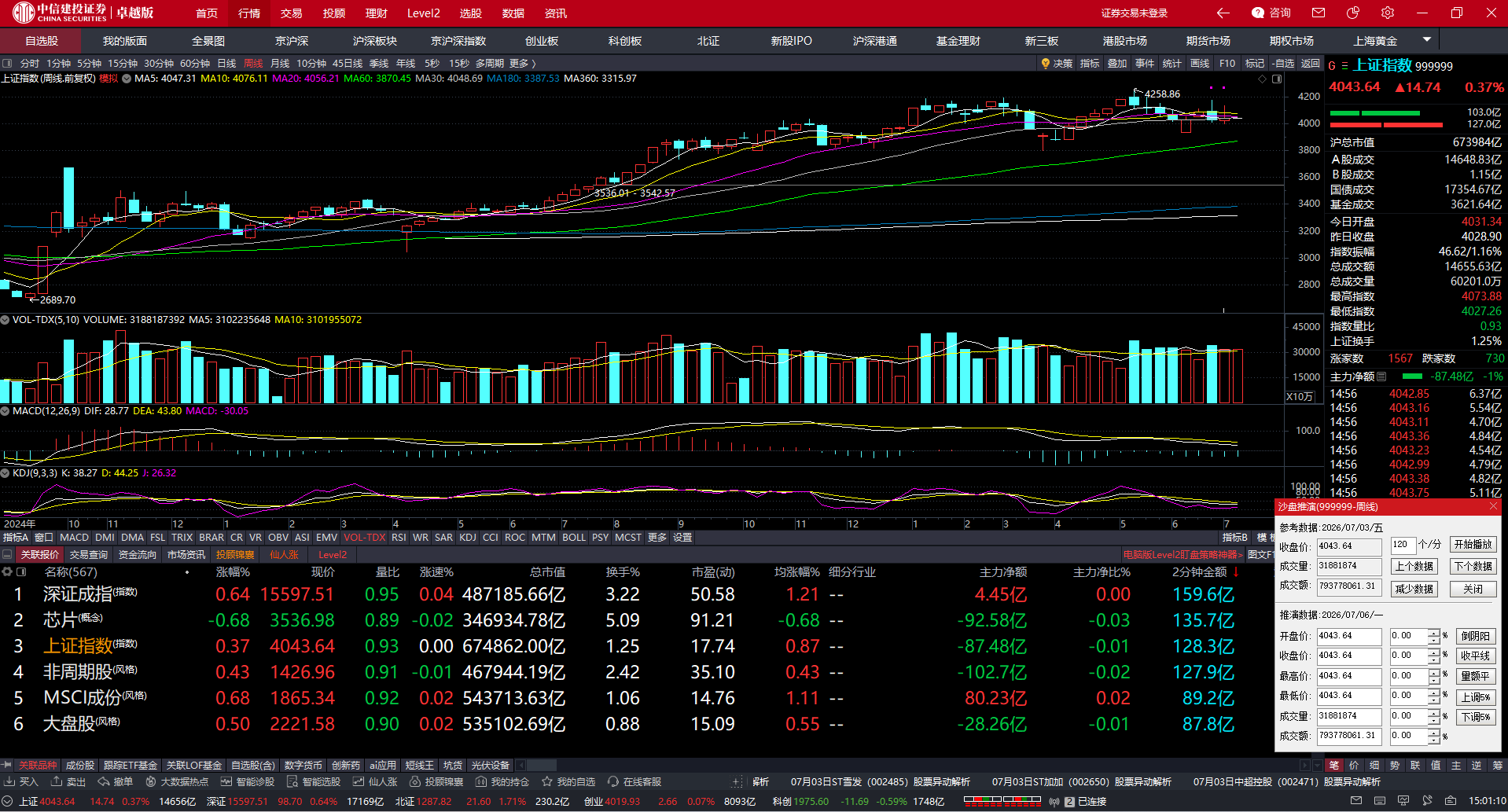Open the pie chart icon in title bar
This screenshot has width=1508, height=812.
point(1353,13)
